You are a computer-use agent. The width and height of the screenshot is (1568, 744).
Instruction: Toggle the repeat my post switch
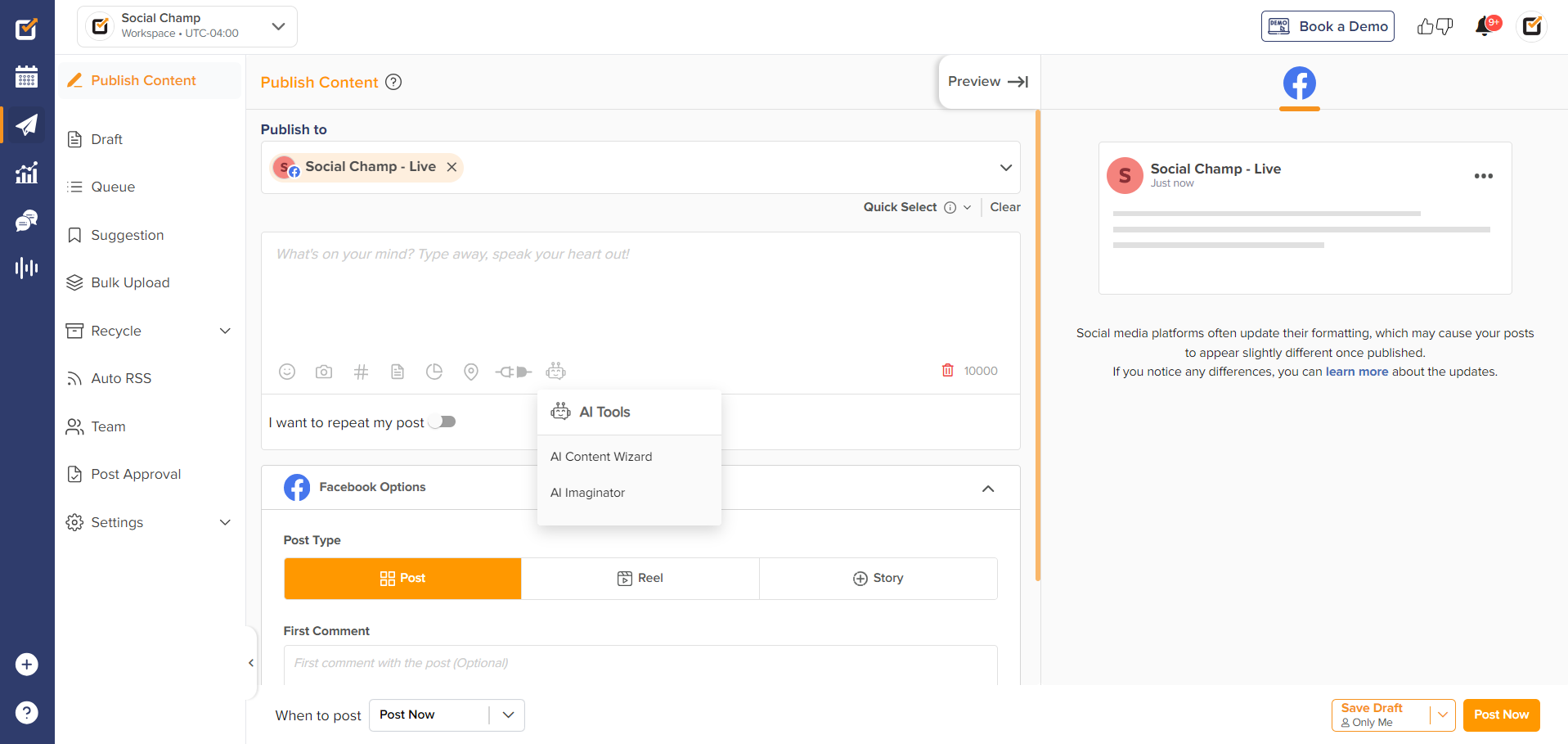pos(443,422)
